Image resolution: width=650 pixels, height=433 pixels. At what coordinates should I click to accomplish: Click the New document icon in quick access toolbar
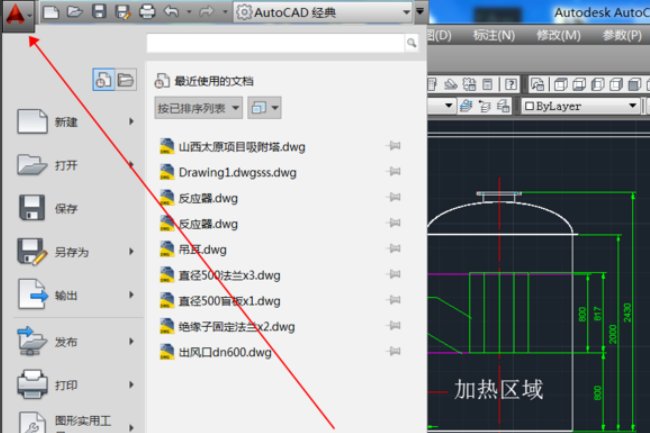point(51,12)
